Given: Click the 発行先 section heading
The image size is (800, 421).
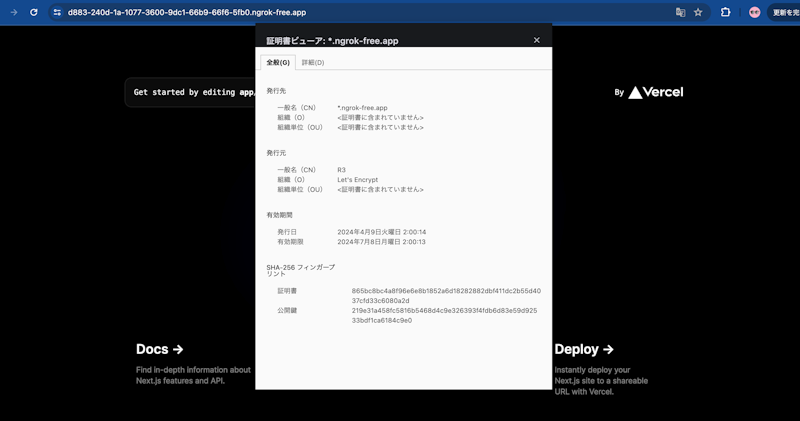Looking at the screenshot, I should [x=276, y=91].
